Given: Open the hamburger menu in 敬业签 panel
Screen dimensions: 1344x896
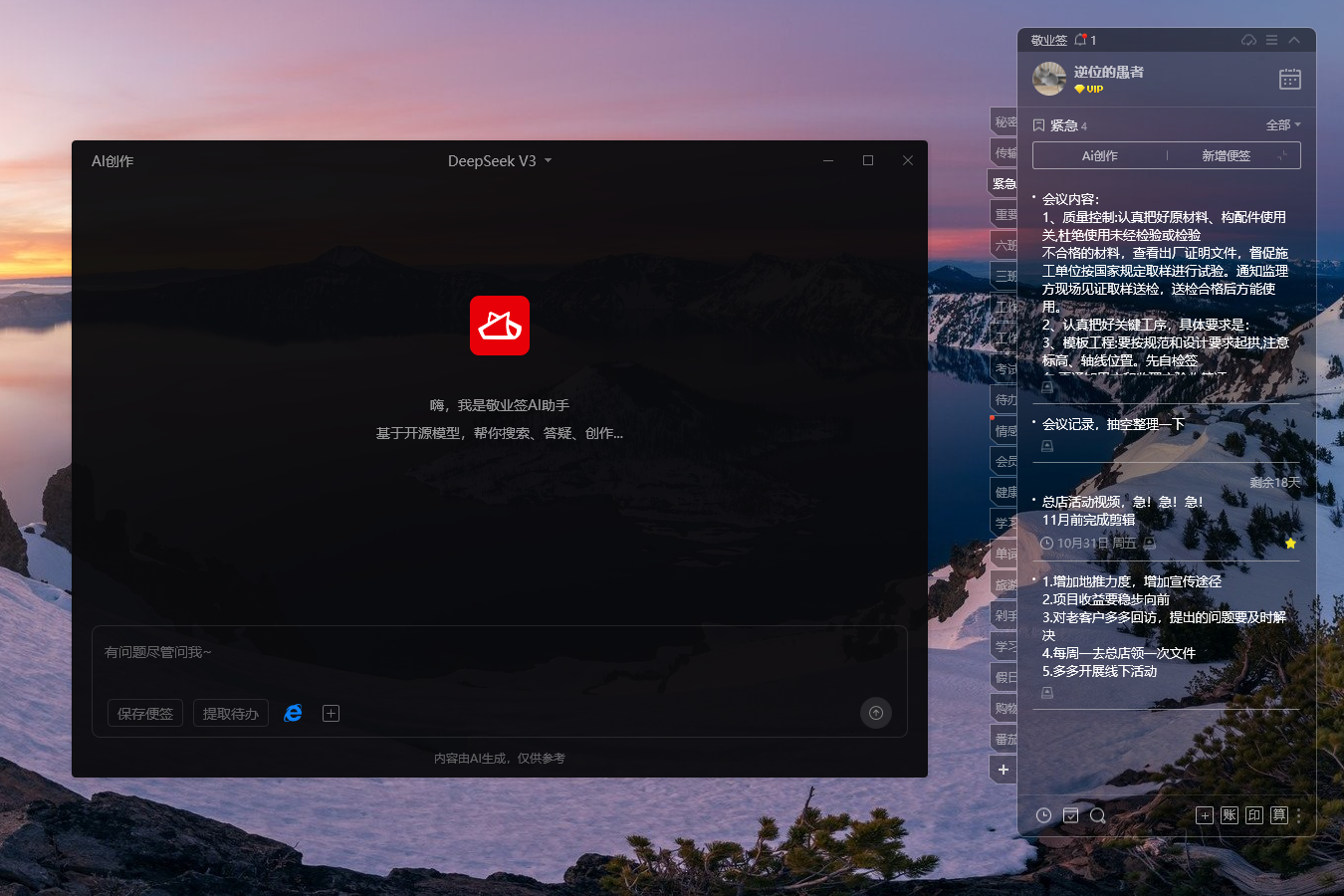Looking at the screenshot, I should [x=1271, y=40].
